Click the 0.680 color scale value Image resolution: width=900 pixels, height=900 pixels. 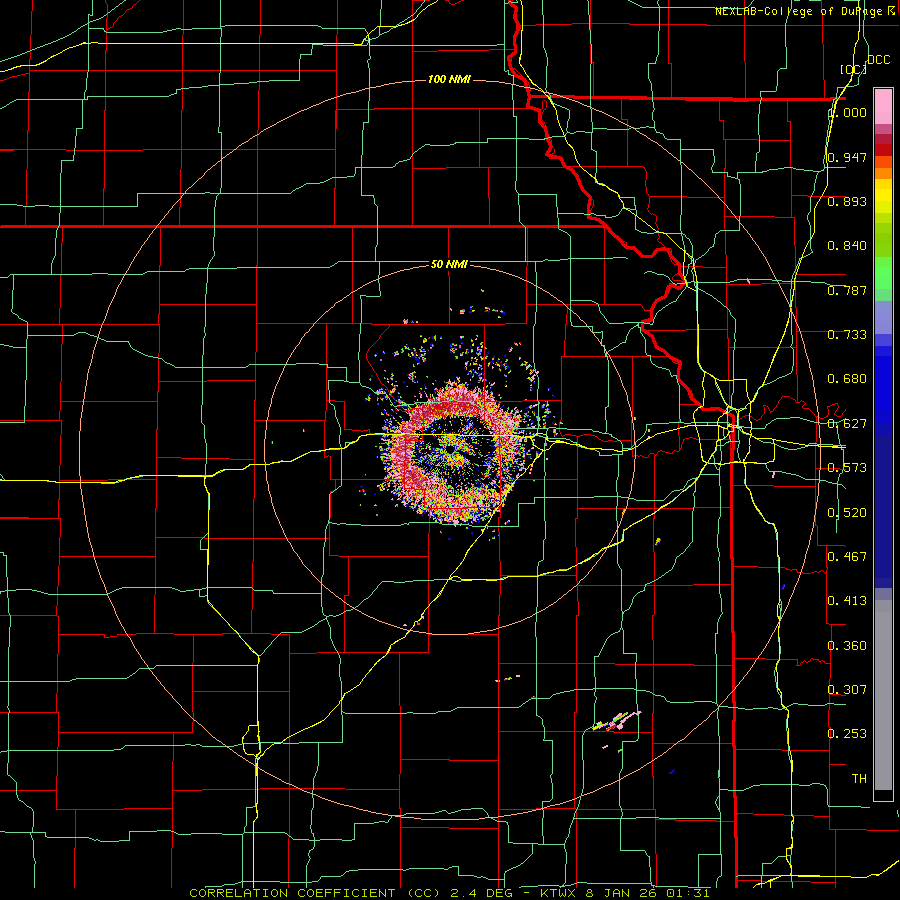tap(847, 379)
